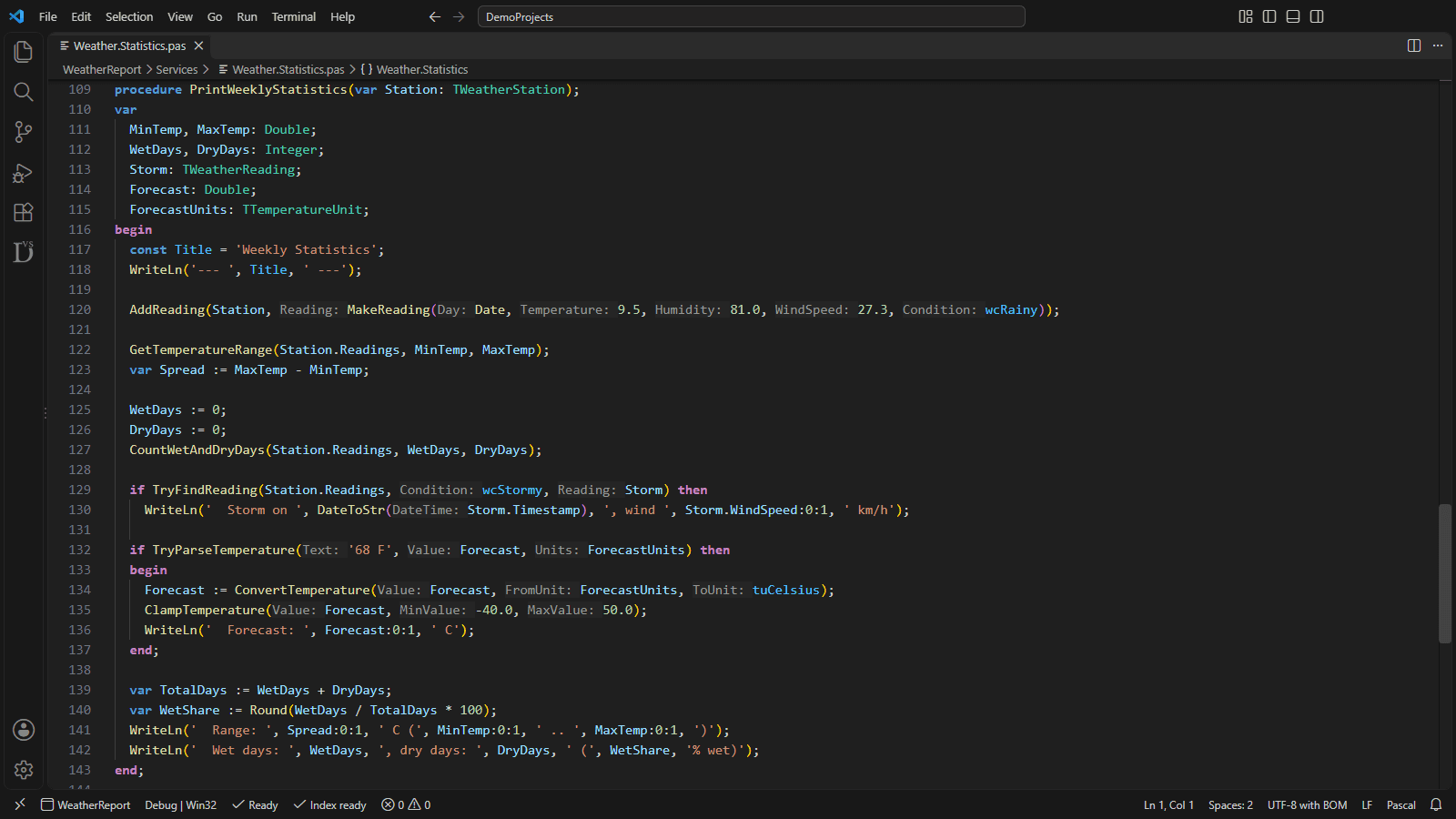The image size is (1456, 819).
Task: Open the Selection menu
Action: click(129, 16)
